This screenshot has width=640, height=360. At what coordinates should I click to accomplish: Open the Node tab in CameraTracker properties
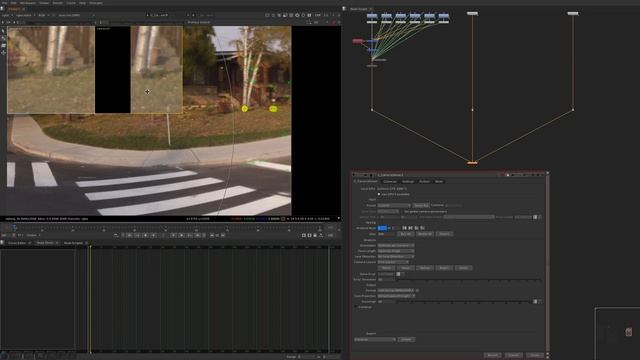pos(439,181)
